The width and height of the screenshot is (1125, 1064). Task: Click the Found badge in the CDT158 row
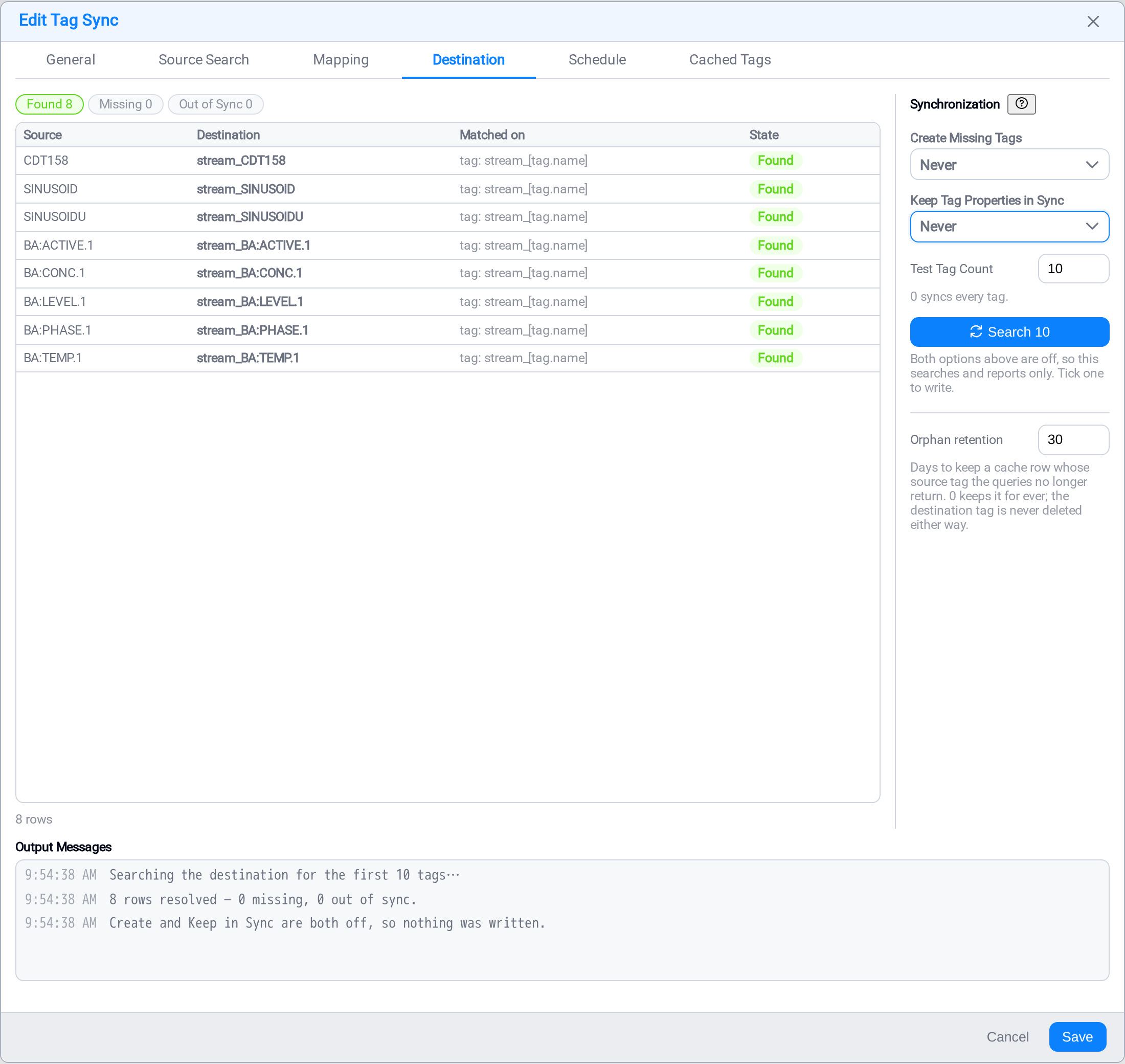click(775, 161)
